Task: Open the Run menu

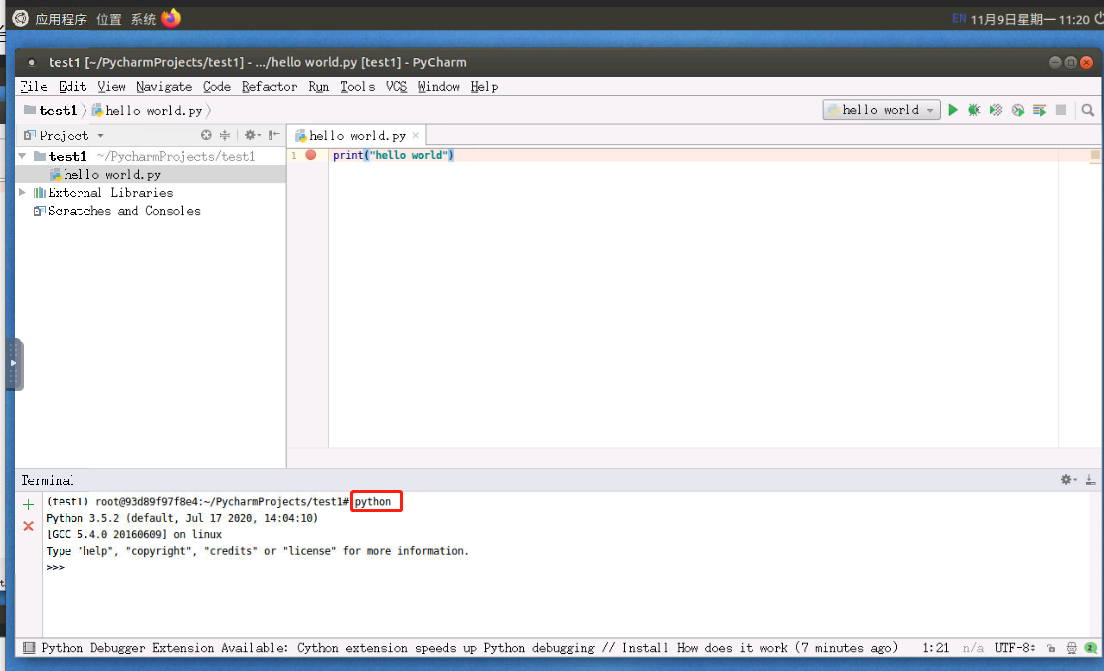Action: click(319, 87)
